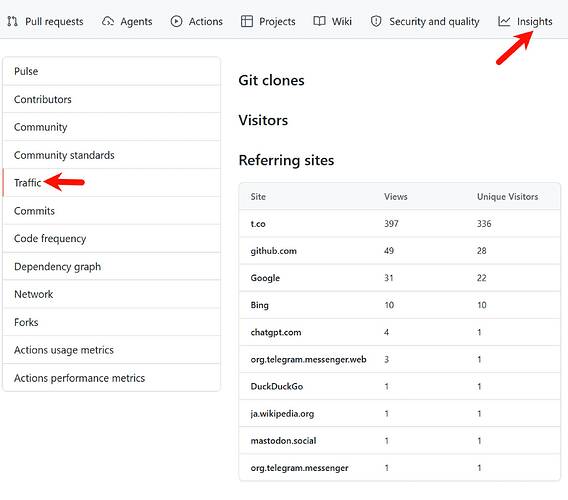Click the 22 unique visitors value
Viewport: 568px width, 500px height.
pos(482,278)
